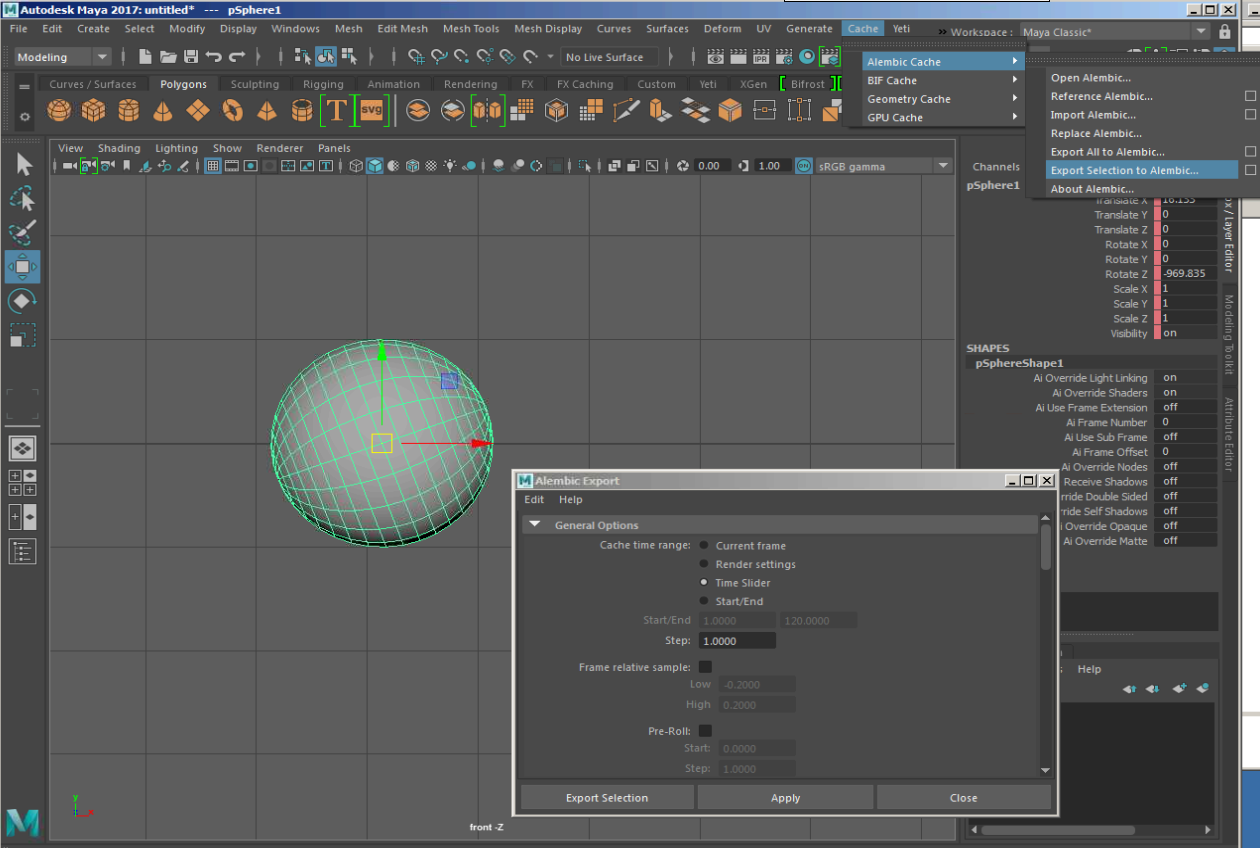Pick the Scale tool in toolbox
Image resolution: width=1260 pixels, height=848 pixels.
(22, 335)
